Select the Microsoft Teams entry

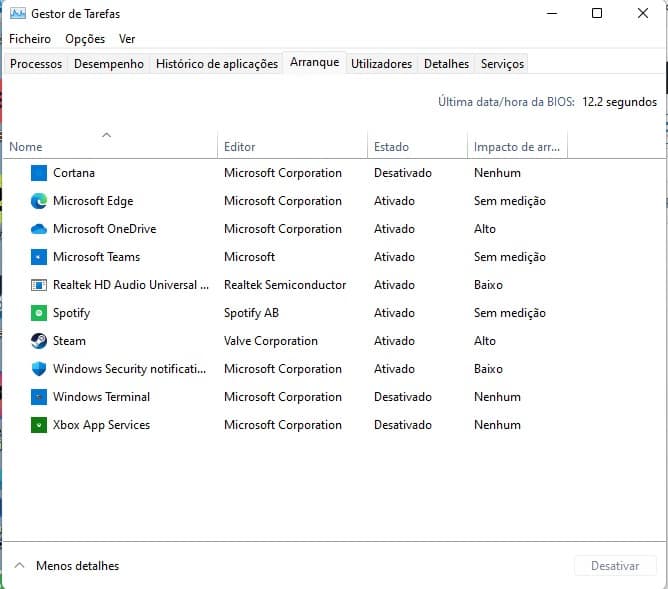tap(96, 257)
